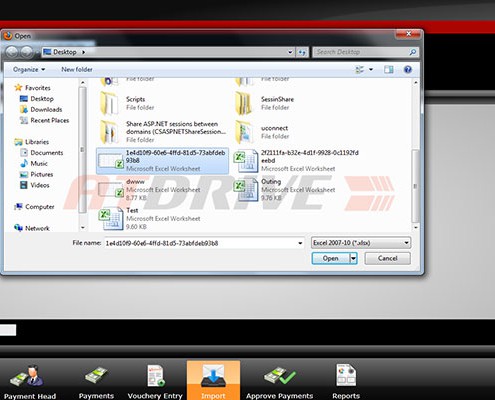Click the refresh location icon
This screenshot has height=400, width=495.
[x=302, y=52]
